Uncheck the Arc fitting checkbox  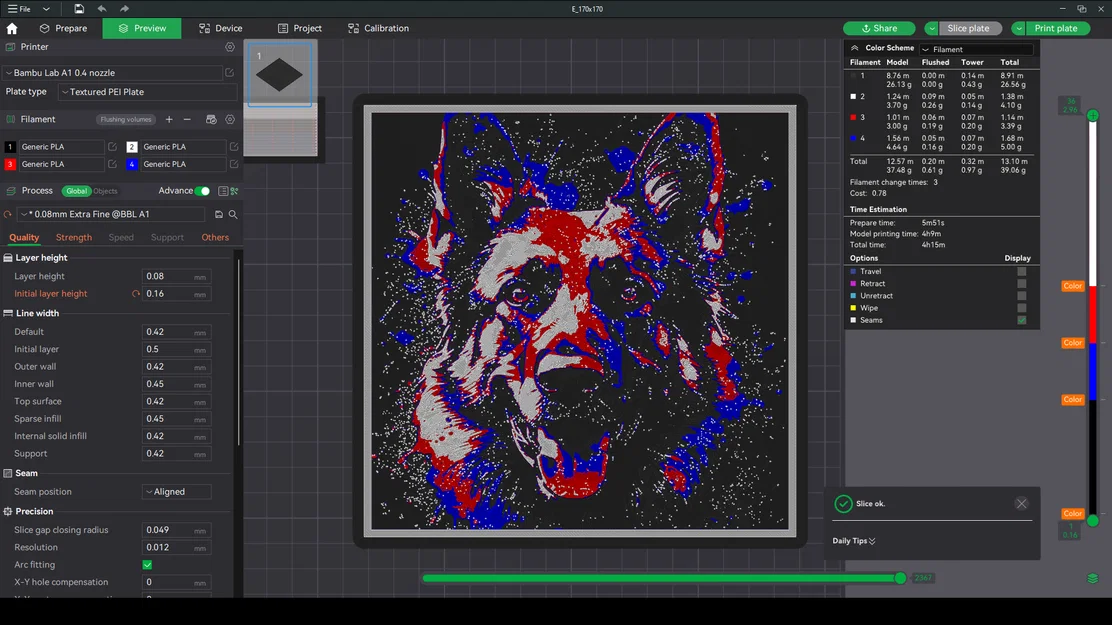coord(148,565)
